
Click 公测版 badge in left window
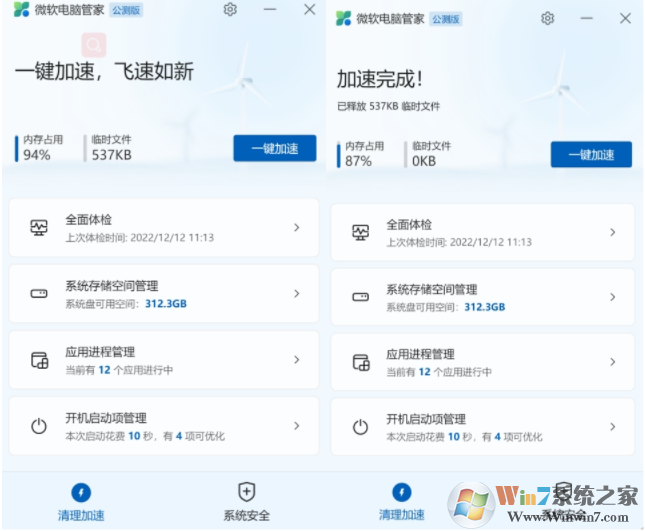click(126, 10)
